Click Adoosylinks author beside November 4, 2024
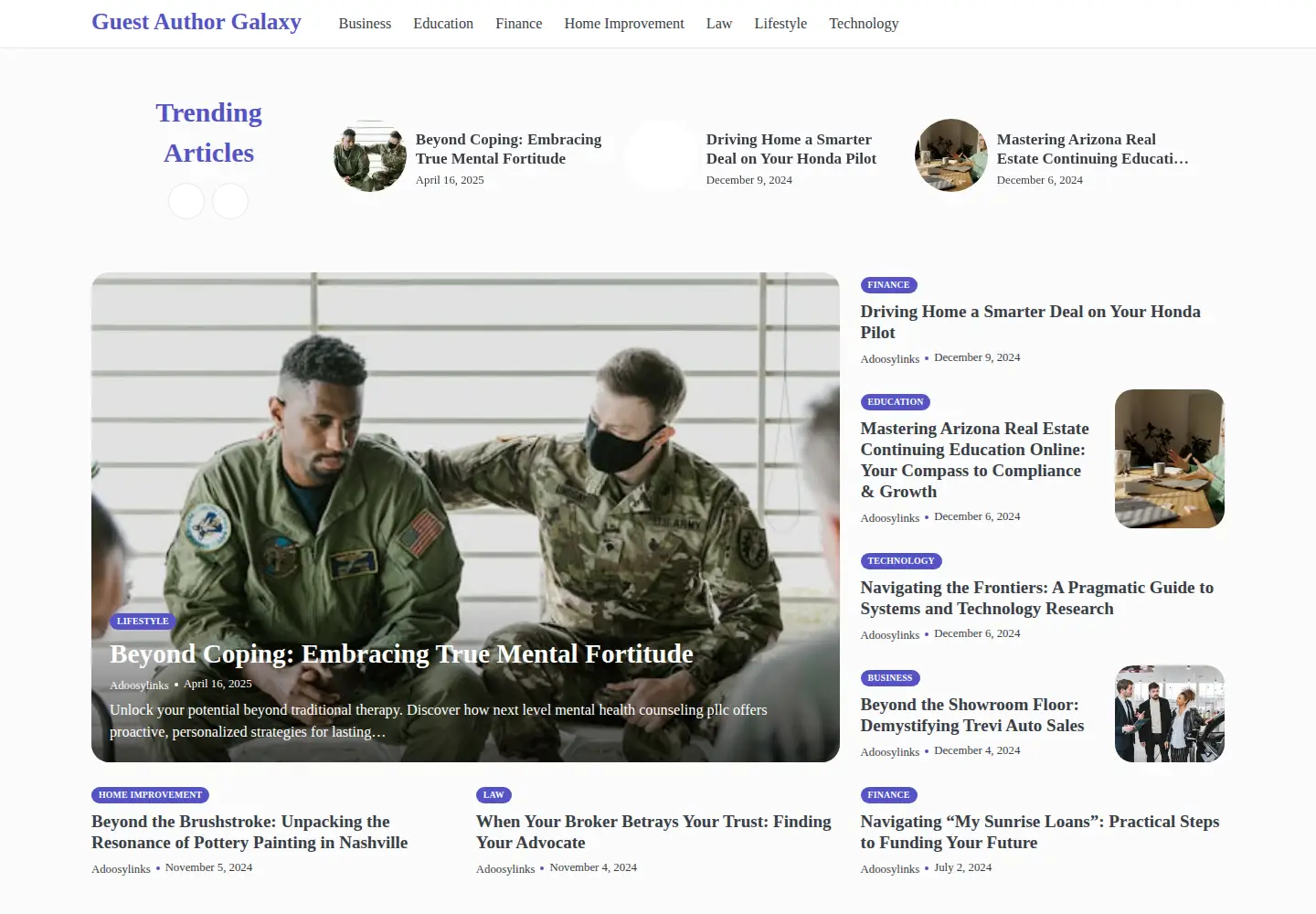The height and width of the screenshot is (914, 1316). click(x=505, y=869)
